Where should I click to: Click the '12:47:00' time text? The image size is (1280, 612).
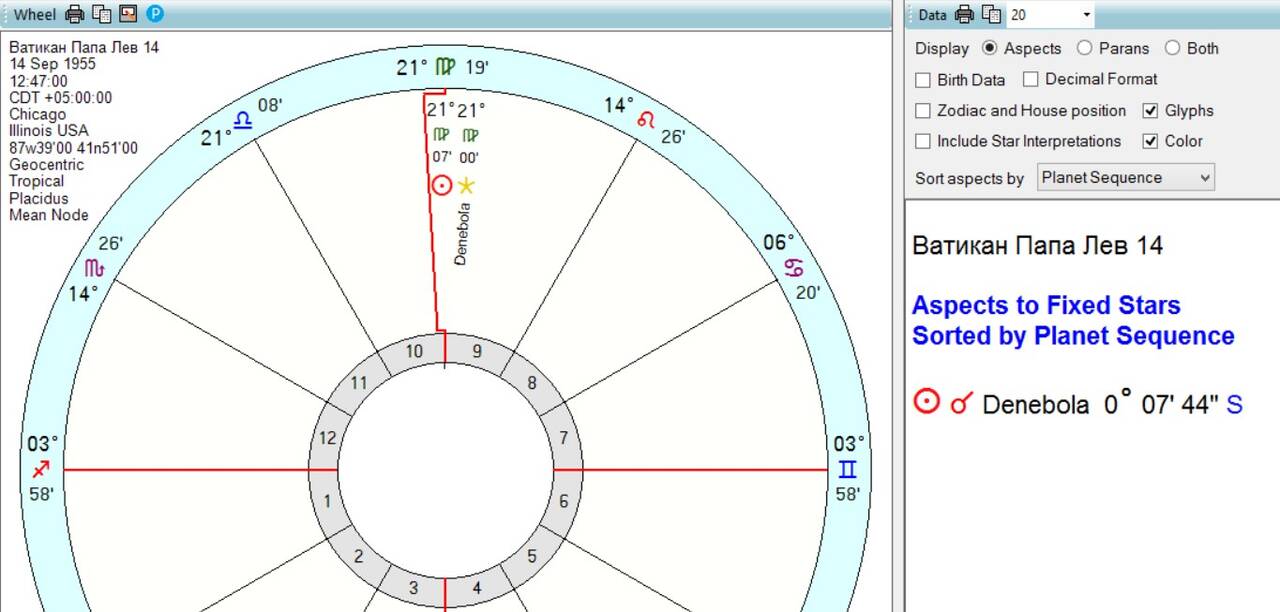point(39,81)
